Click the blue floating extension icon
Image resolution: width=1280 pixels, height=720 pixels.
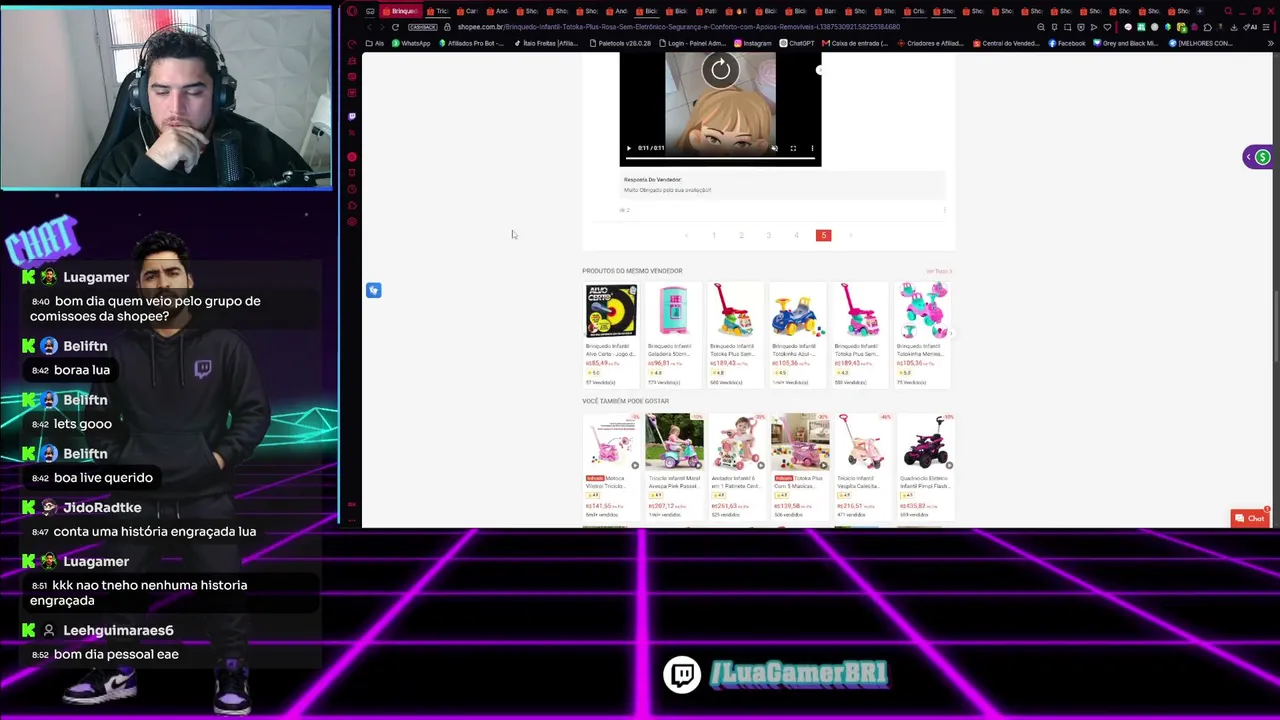[x=374, y=290]
